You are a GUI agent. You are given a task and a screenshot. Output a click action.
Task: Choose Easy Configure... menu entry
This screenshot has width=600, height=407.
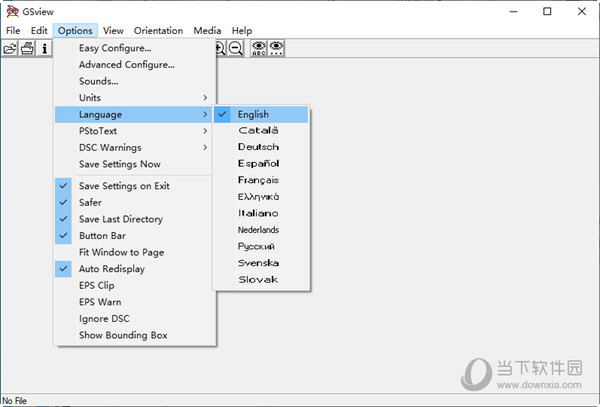[x=133, y=48]
